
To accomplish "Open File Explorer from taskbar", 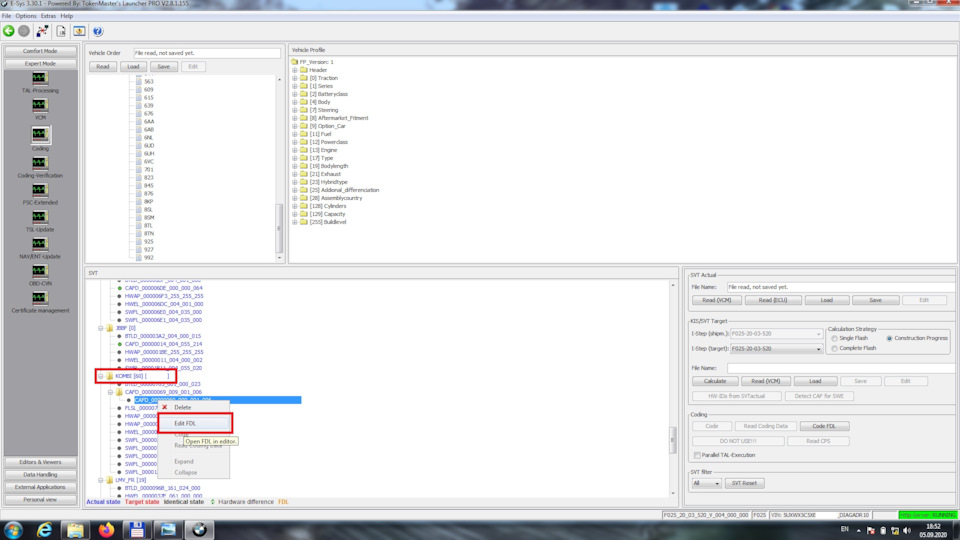I will (75, 530).
